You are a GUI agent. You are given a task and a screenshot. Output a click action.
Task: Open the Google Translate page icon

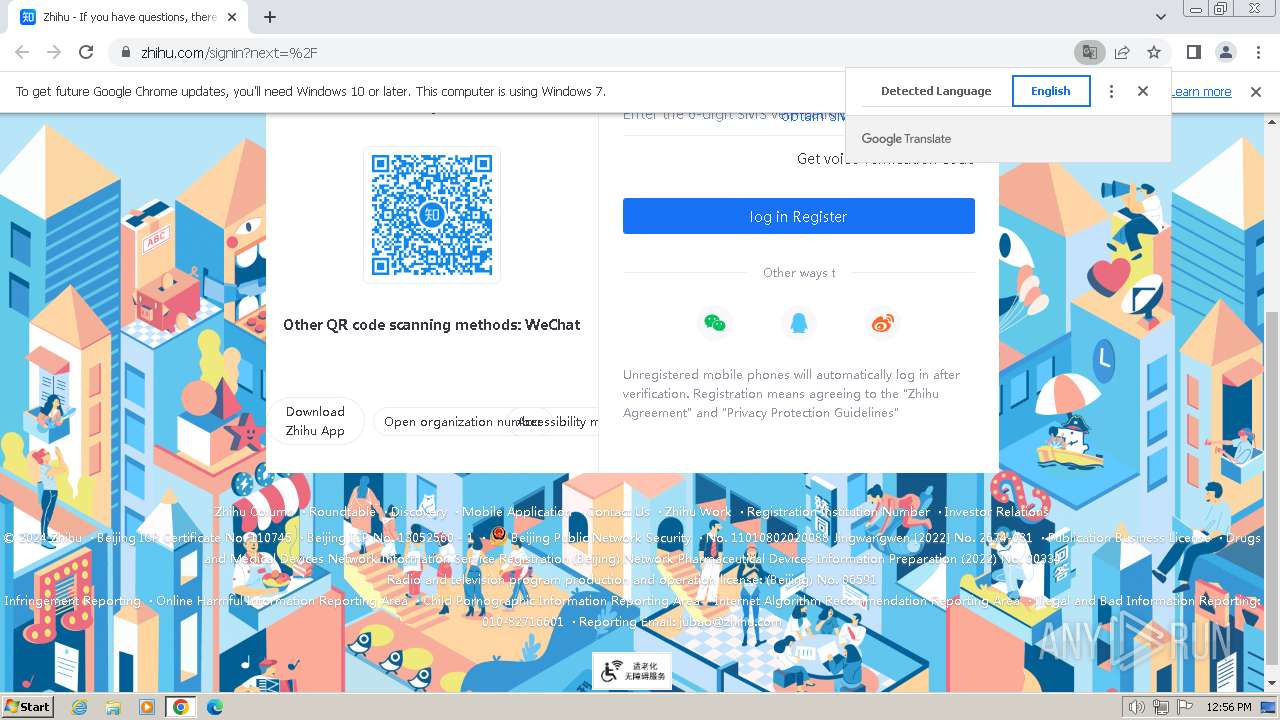(1089, 52)
